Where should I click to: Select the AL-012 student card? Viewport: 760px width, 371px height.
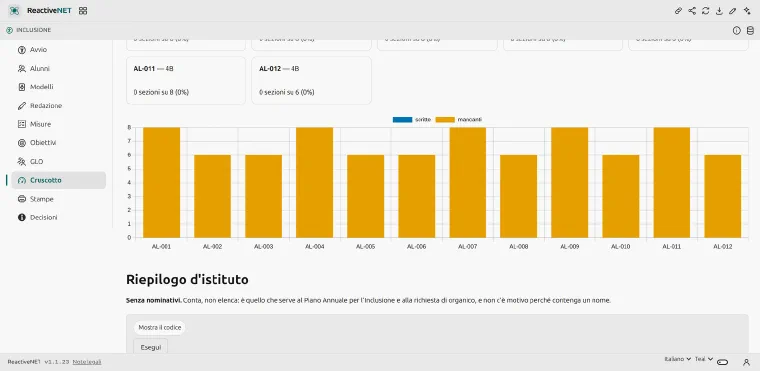point(311,80)
